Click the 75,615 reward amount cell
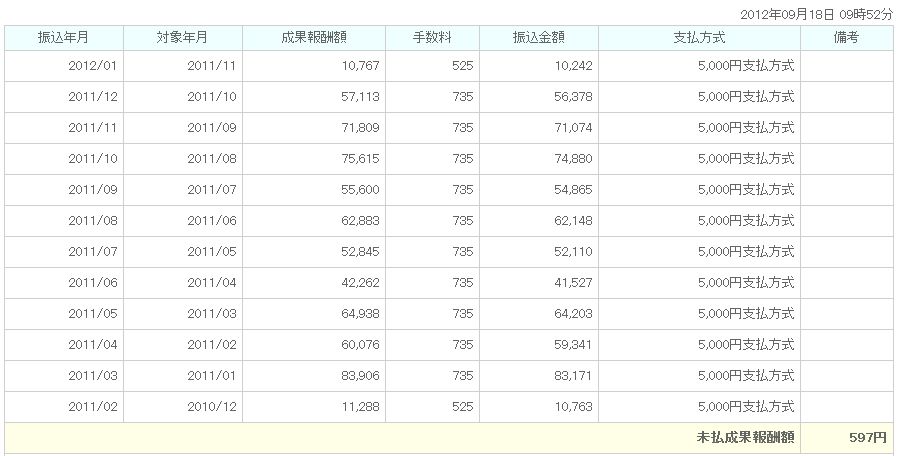 tap(314, 159)
